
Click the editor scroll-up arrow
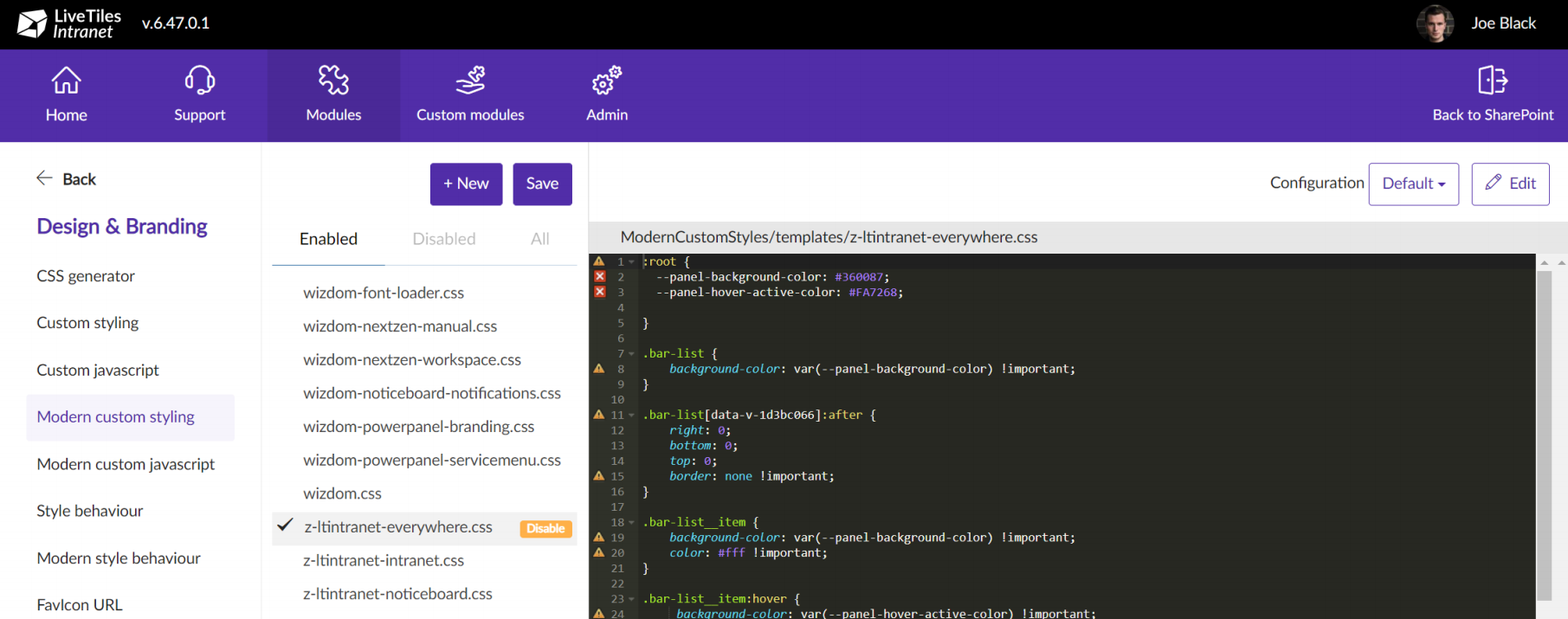click(x=1544, y=262)
